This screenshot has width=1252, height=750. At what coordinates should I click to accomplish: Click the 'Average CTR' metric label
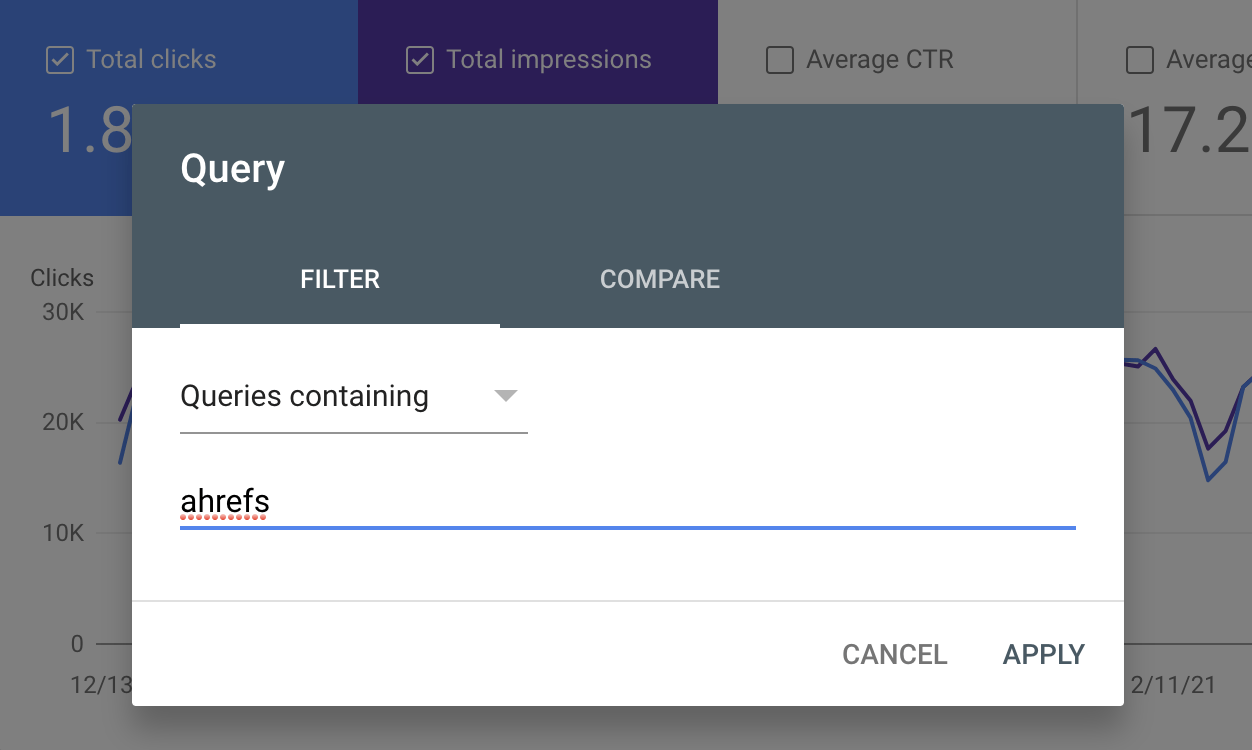[880, 60]
